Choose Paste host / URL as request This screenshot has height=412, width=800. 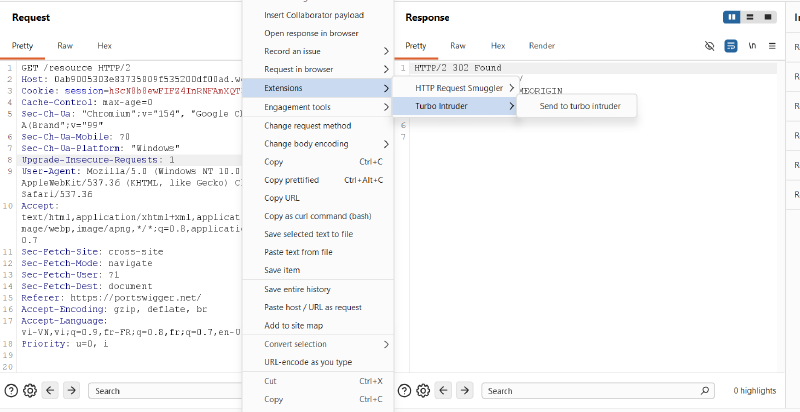pyautogui.click(x=318, y=307)
